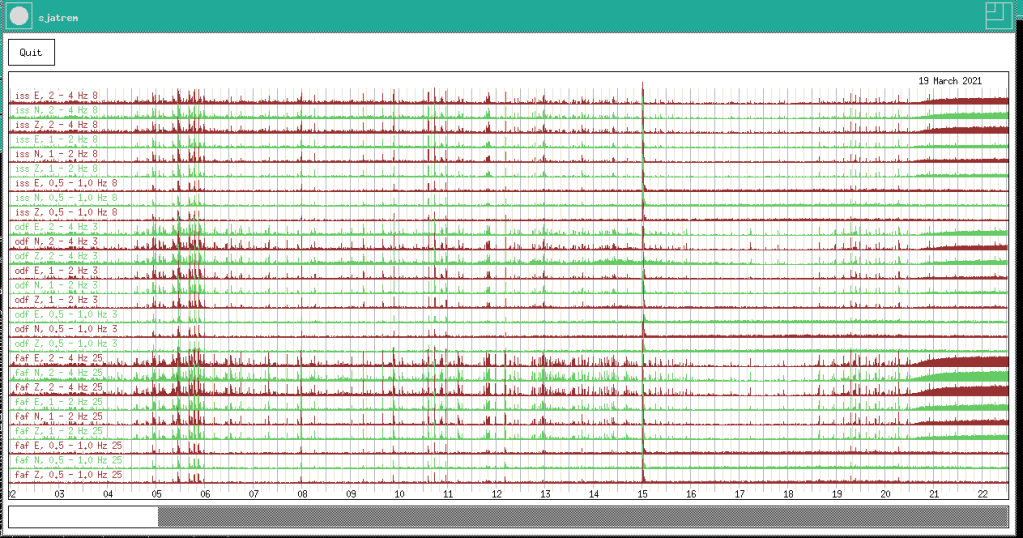Click the horizontal scrollbar thumb
Viewport: 1023px width, 538px height.
pyautogui.click(x=84, y=516)
